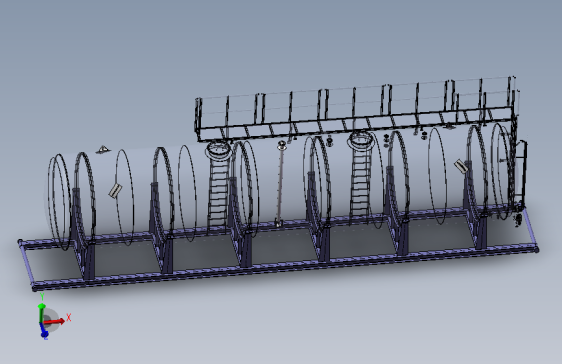The image size is (562, 364).
Task: Select the vertical level gauge rod on the tank
Action: 280,185
